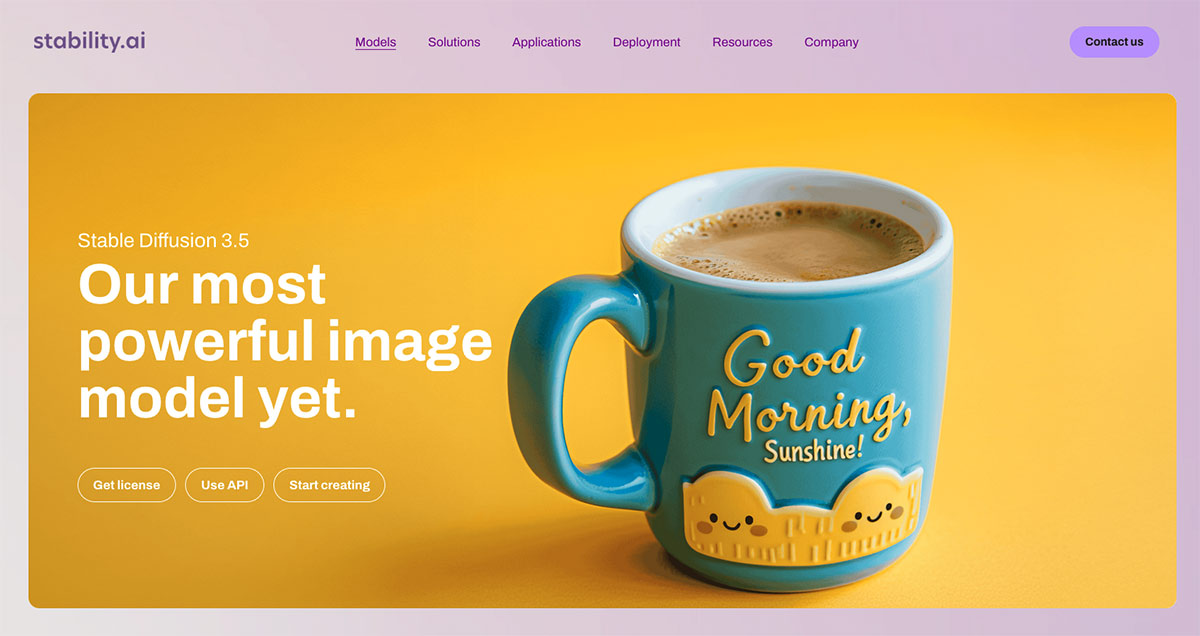Image resolution: width=1200 pixels, height=636 pixels.
Task: Click the purple Contact us button
Action: coord(1114,42)
